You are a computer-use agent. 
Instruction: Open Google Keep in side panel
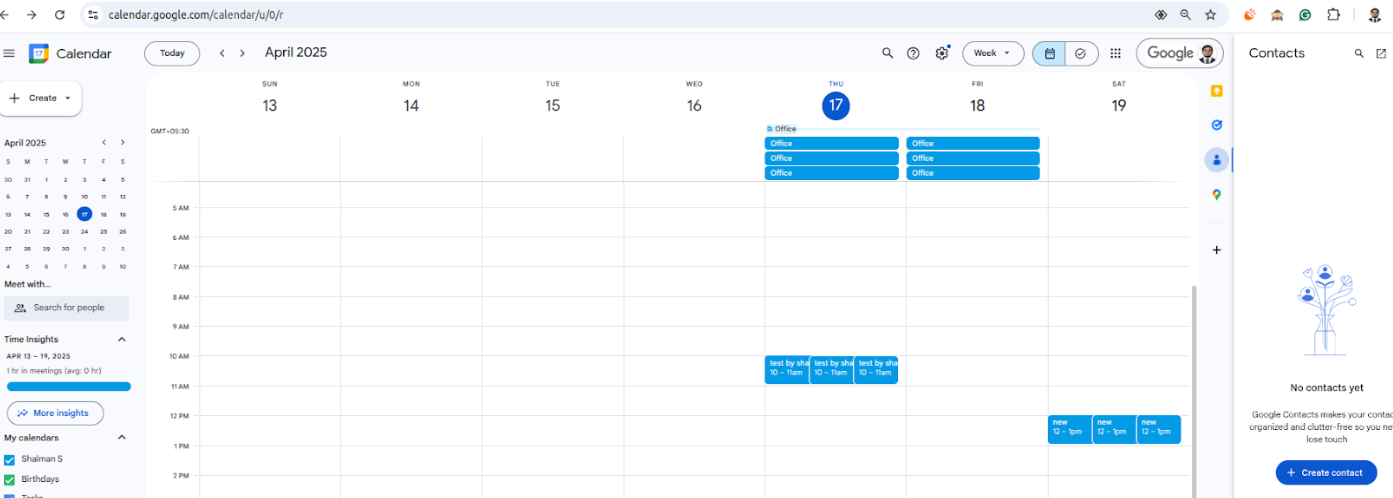pos(1216,91)
